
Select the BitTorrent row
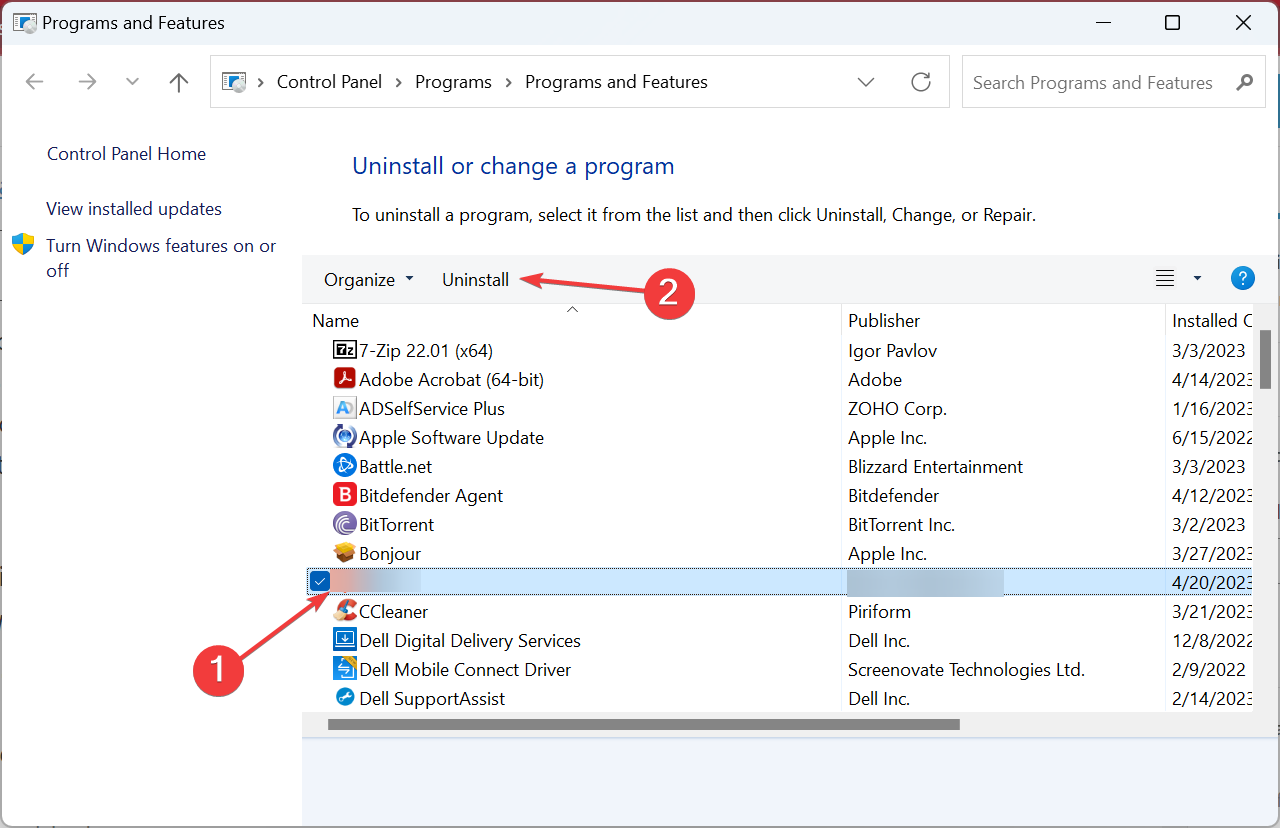click(780, 524)
